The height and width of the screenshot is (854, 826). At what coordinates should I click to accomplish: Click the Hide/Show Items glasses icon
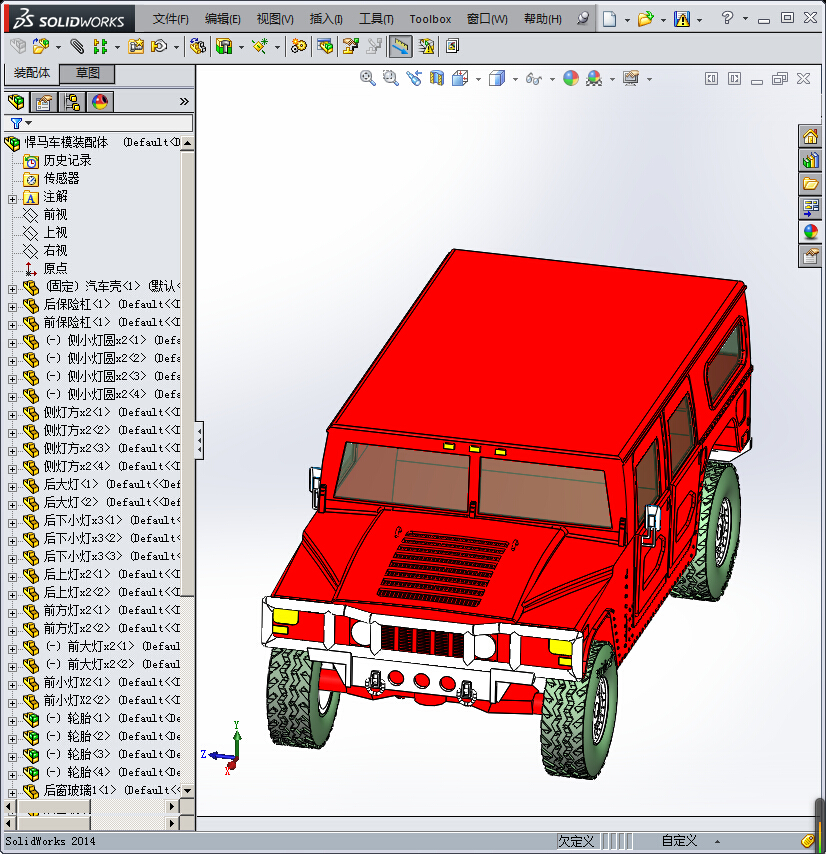(x=534, y=79)
